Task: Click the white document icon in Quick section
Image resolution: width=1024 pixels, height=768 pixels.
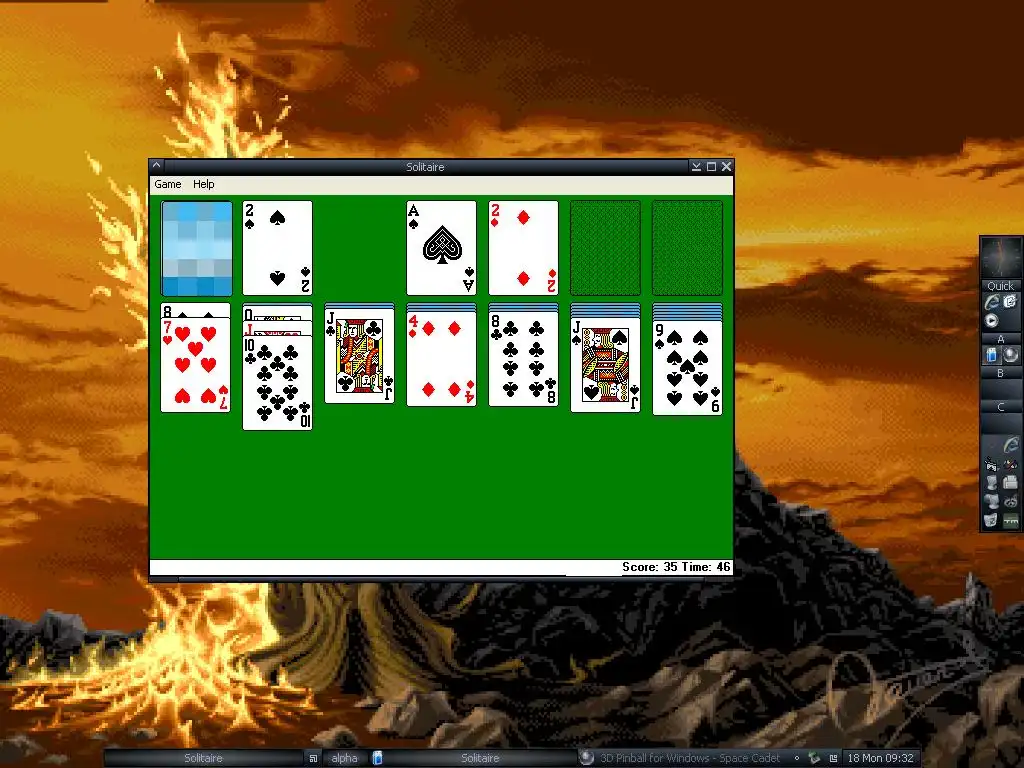Action: point(1010,301)
